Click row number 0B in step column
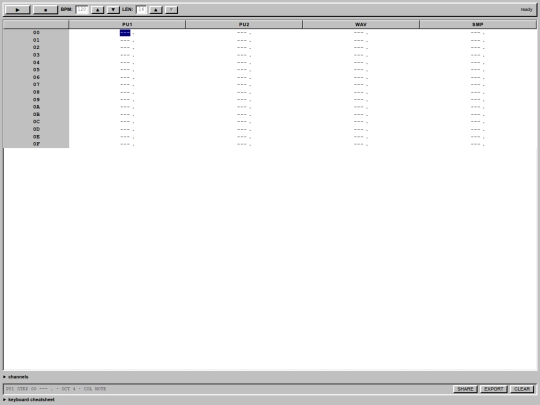The width and height of the screenshot is (540, 405). point(36,115)
